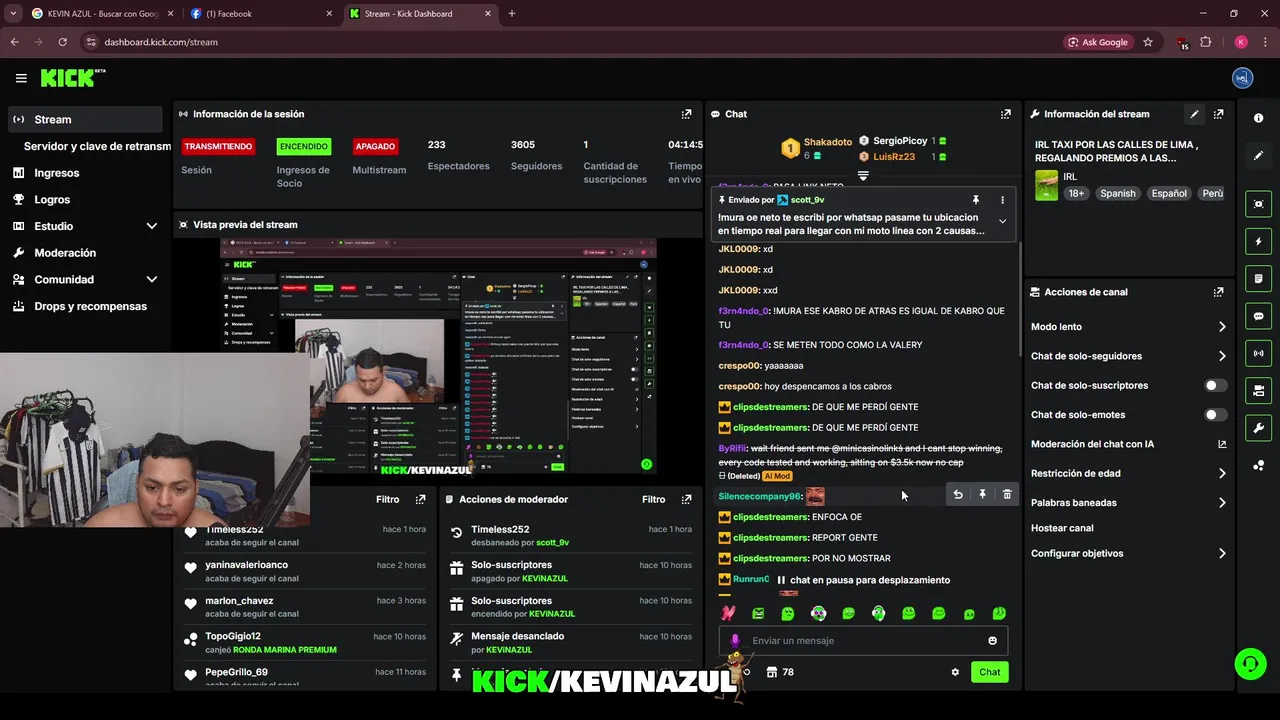Click TopoGigio12 in the activity list
This screenshot has width=1280, height=720.
coord(233,636)
